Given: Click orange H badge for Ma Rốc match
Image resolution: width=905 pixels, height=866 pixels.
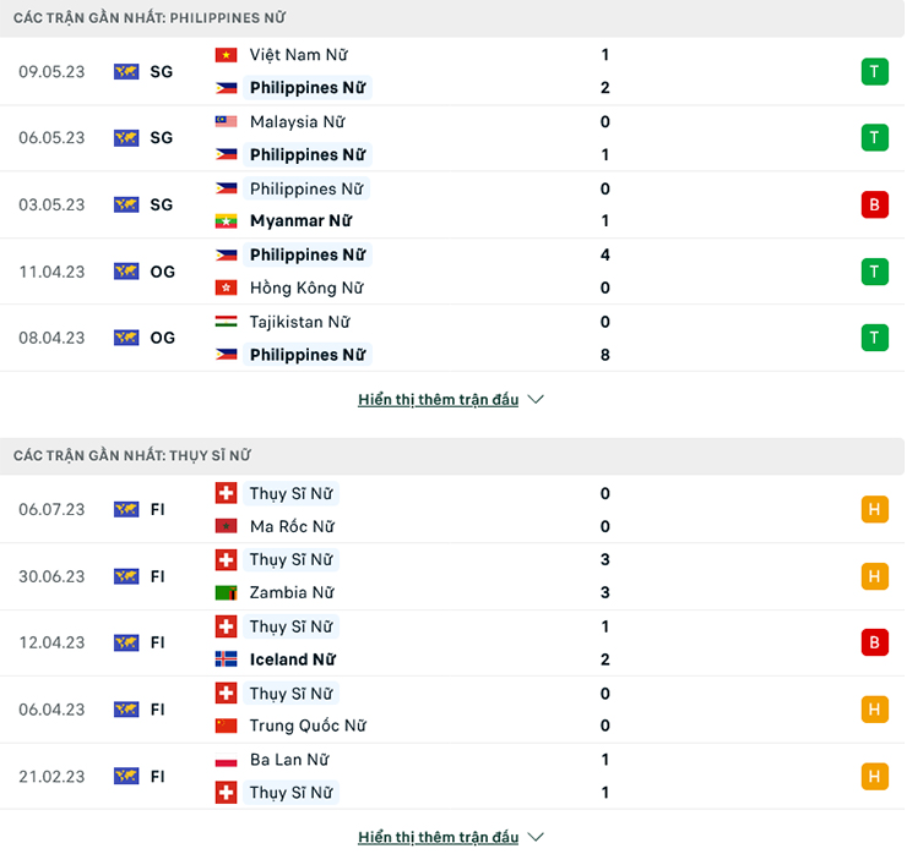Looking at the screenshot, I should [x=874, y=510].
